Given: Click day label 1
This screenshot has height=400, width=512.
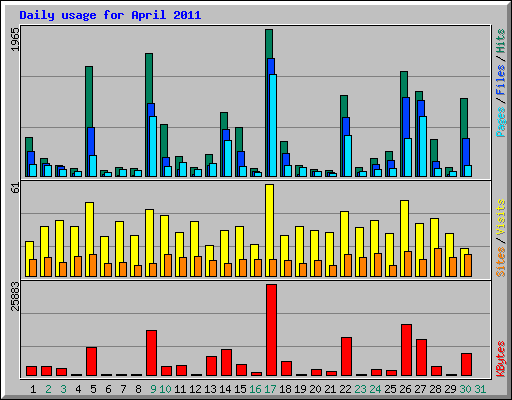Looking at the screenshot, I should (x=33, y=389).
